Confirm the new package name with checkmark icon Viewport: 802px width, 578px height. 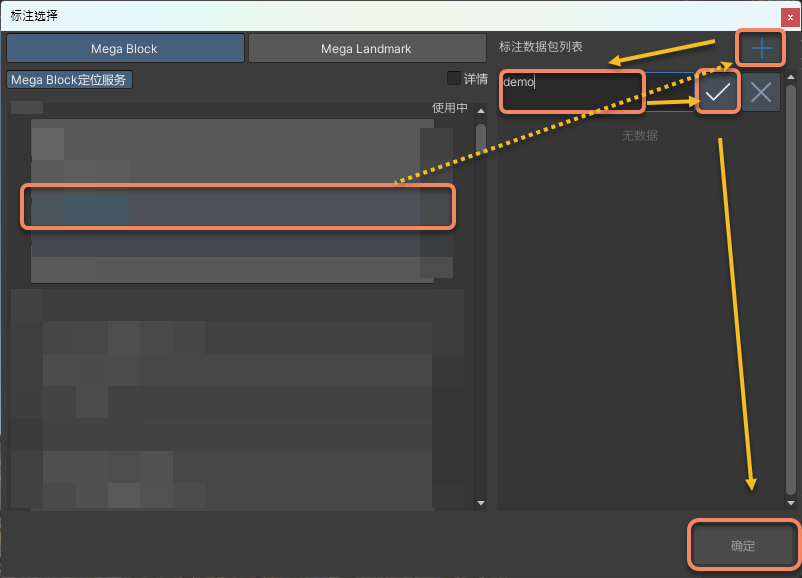(x=718, y=92)
